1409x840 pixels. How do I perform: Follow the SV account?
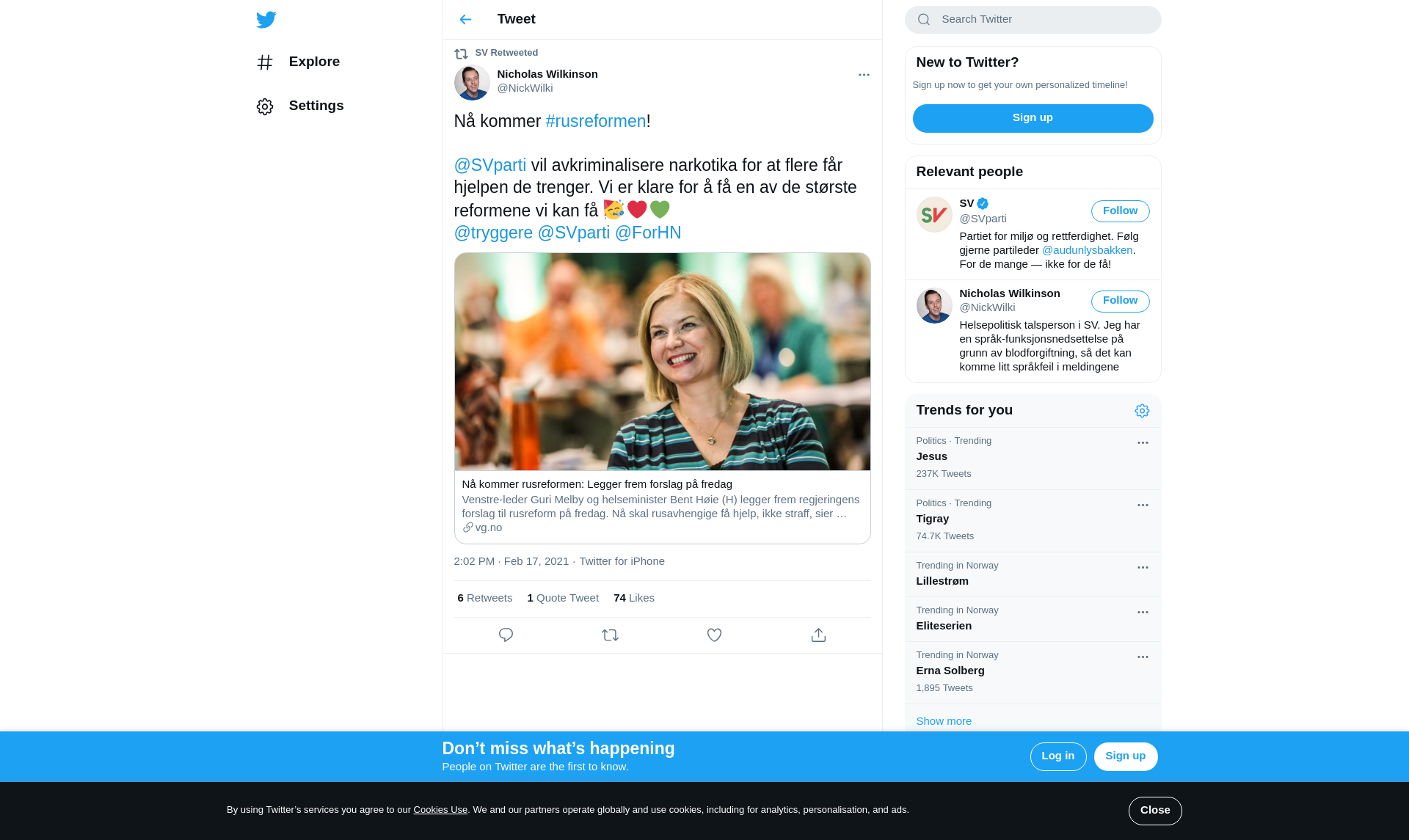click(x=1120, y=211)
